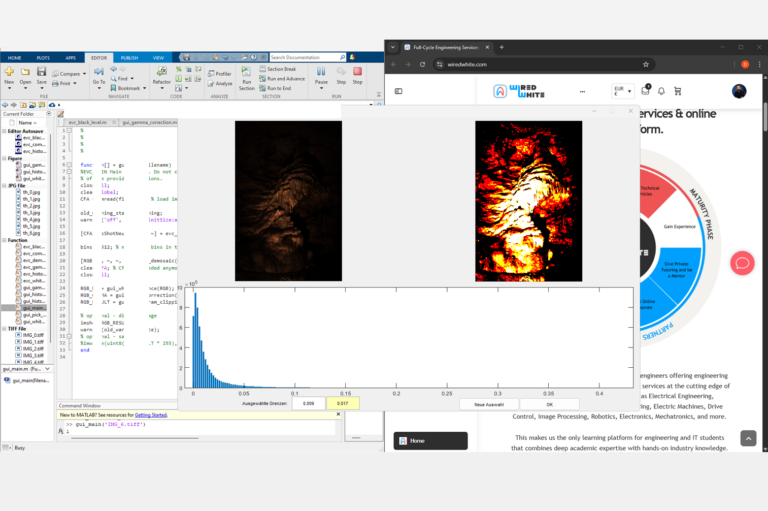Click the user avatar on WiredWhite
This screenshot has width=768, height=511.
click(739, 91)
